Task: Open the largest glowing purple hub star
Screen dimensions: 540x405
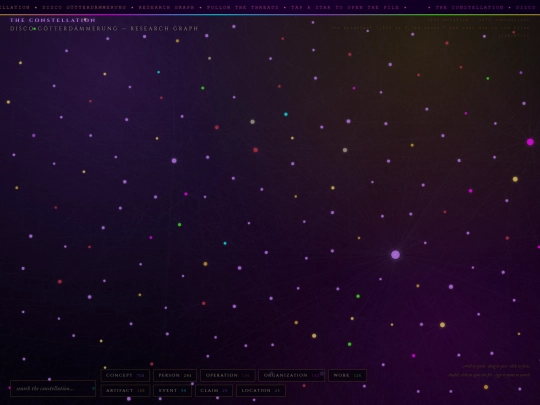Action: [x=395, y=255]
